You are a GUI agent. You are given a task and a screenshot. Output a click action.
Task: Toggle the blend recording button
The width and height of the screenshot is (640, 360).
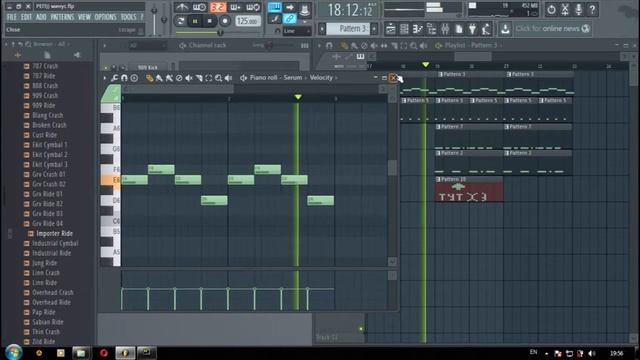(x=236, y=7)
